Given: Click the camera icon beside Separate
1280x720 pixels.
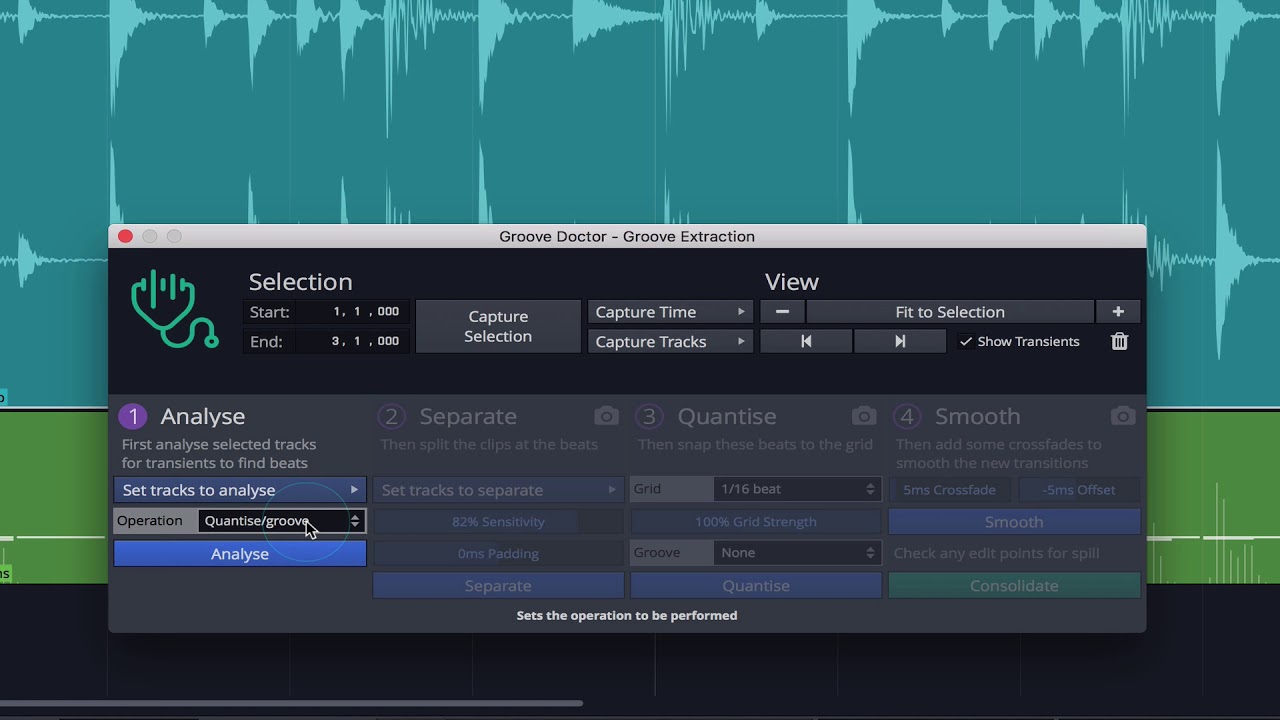Looking at the screenshot, I should tap(606, 416).
